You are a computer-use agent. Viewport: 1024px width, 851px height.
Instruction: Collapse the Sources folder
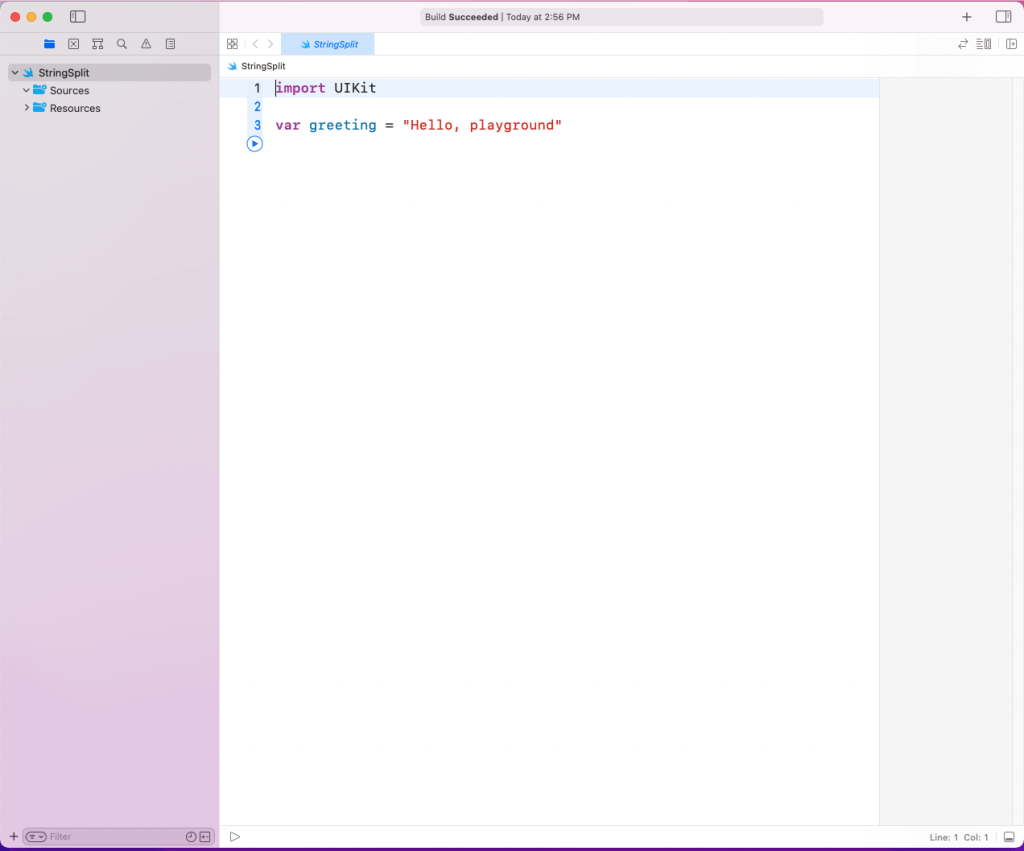27,91
